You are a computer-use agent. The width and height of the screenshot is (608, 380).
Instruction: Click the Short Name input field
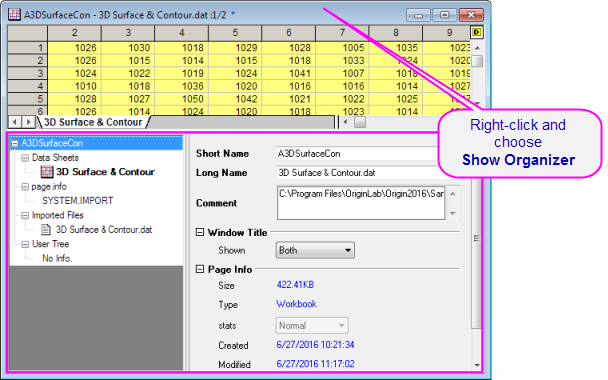(357, 154)
